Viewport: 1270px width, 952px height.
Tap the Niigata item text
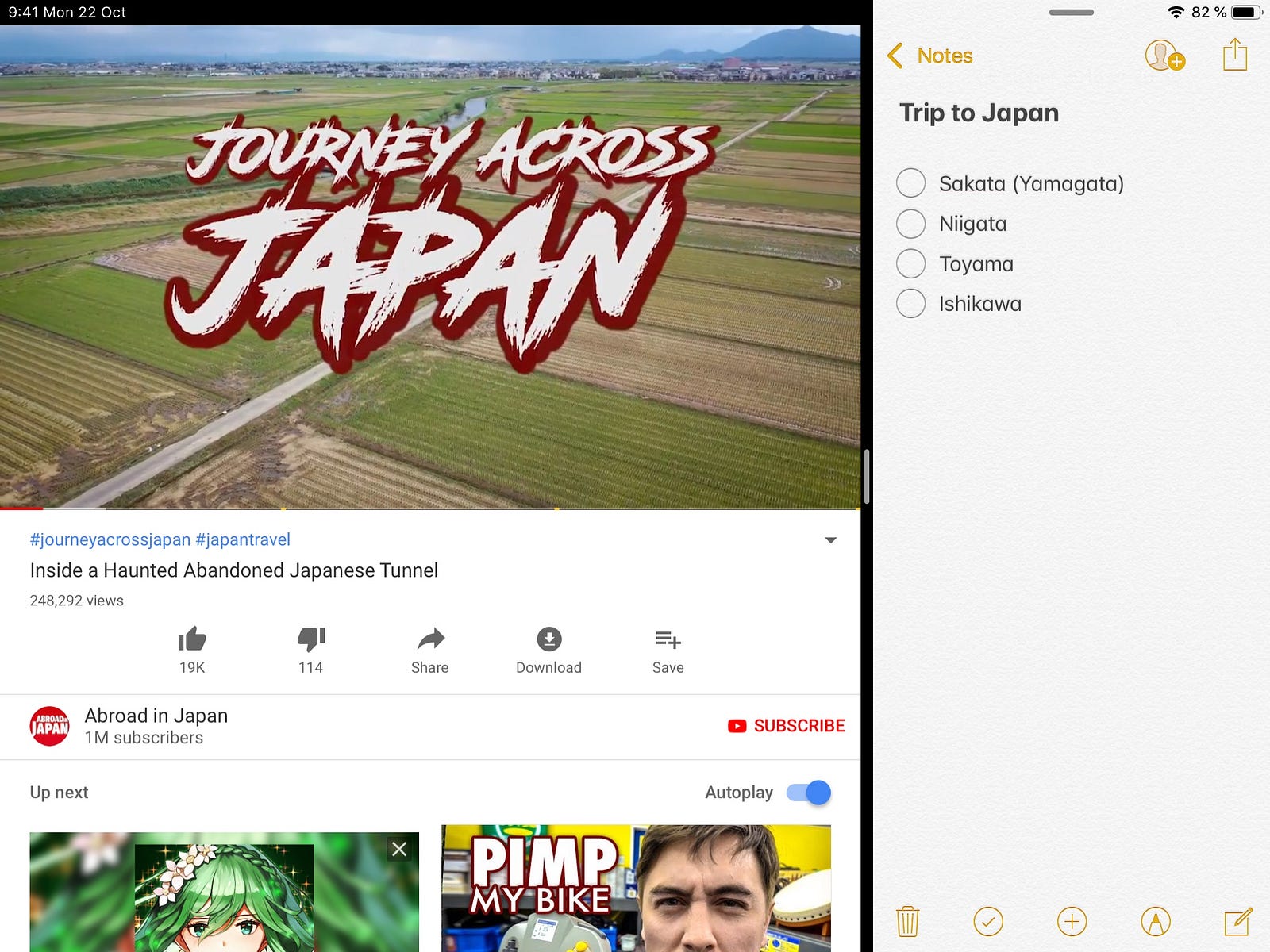pyautogui.click(x=973, y=225)
